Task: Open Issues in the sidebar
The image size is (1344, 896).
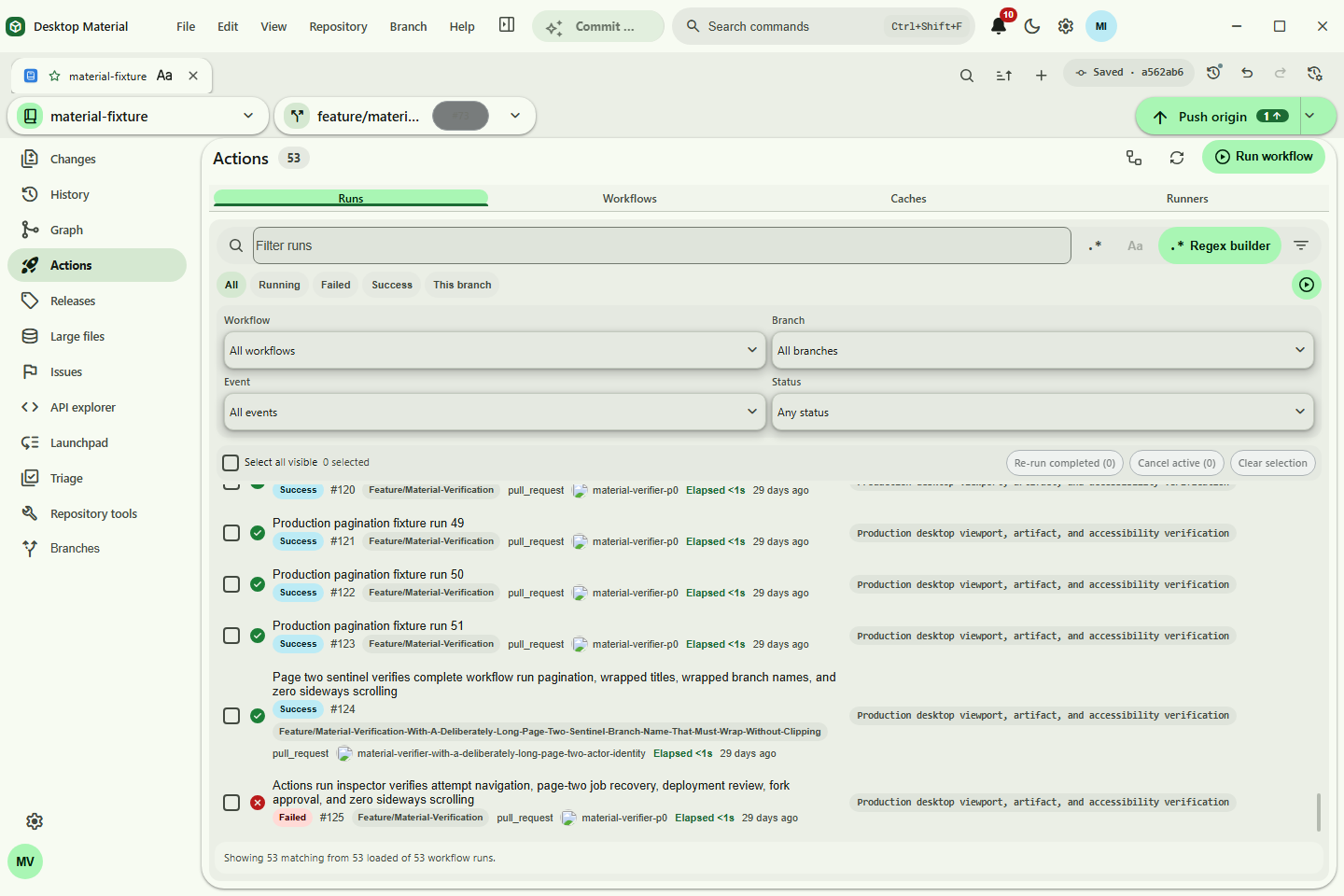Action: pos(97,371)
